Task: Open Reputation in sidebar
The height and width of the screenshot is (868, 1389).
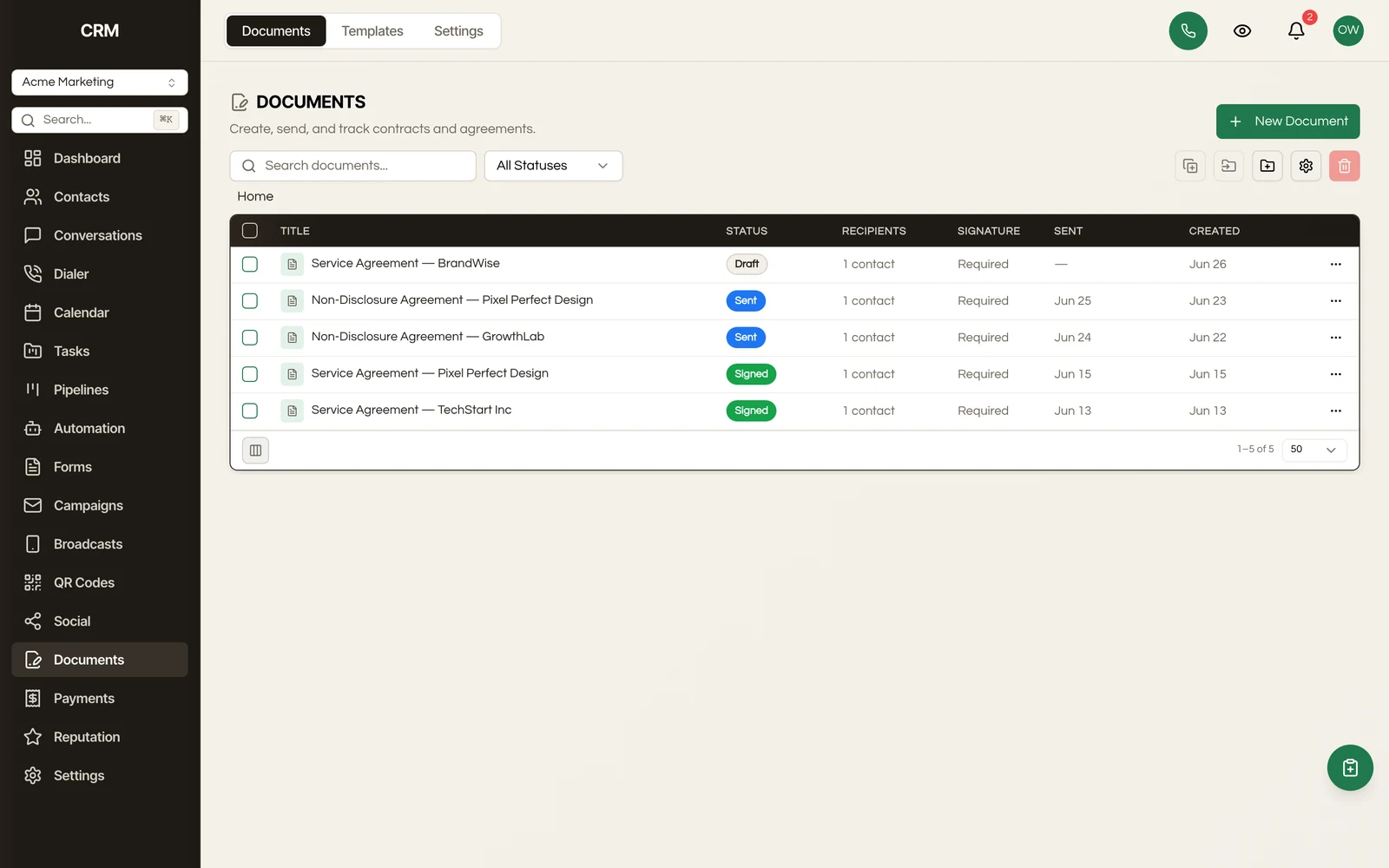Action: tap(100, 737)
